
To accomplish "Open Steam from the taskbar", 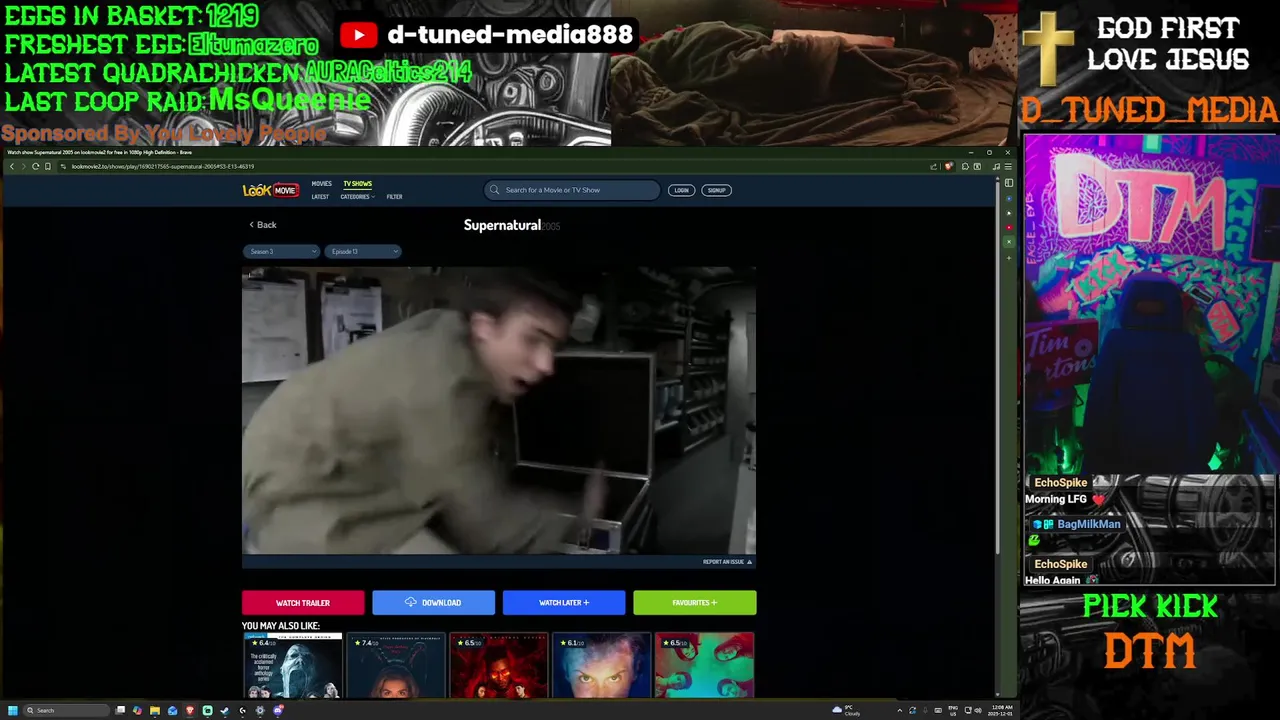I will click(x=224, y=710).
